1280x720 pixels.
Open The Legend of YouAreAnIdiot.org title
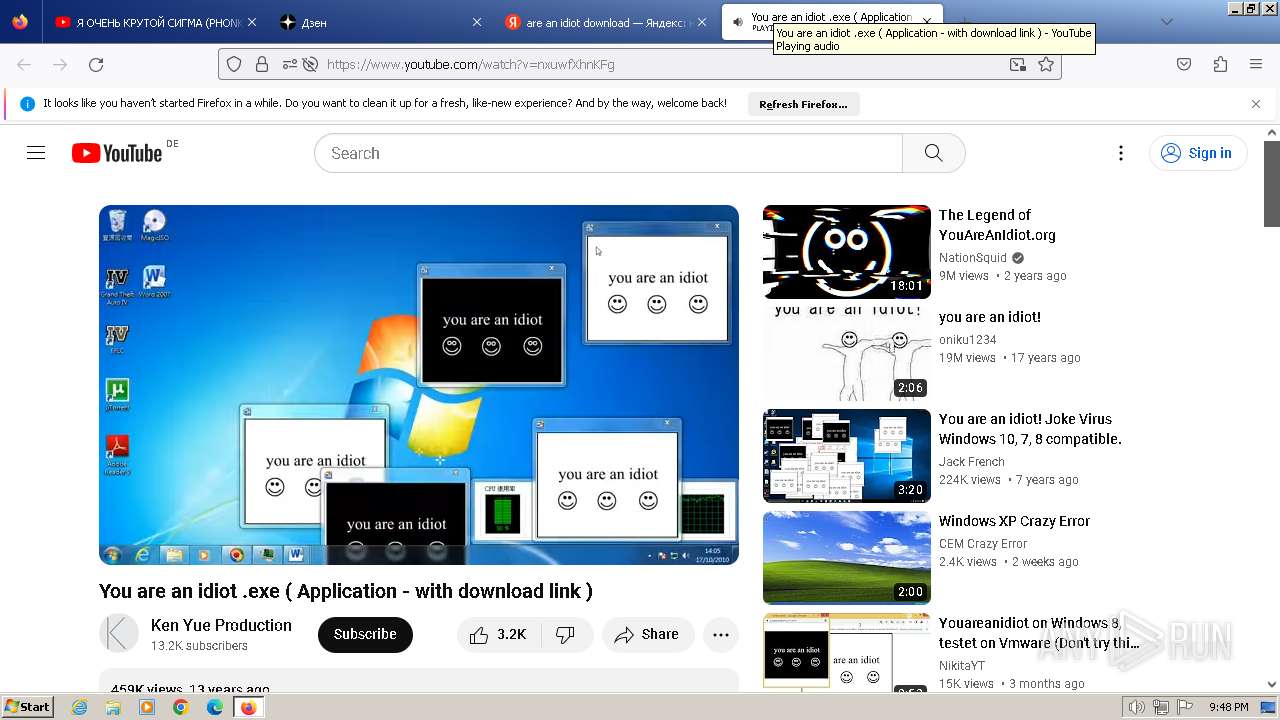(997, 225)
